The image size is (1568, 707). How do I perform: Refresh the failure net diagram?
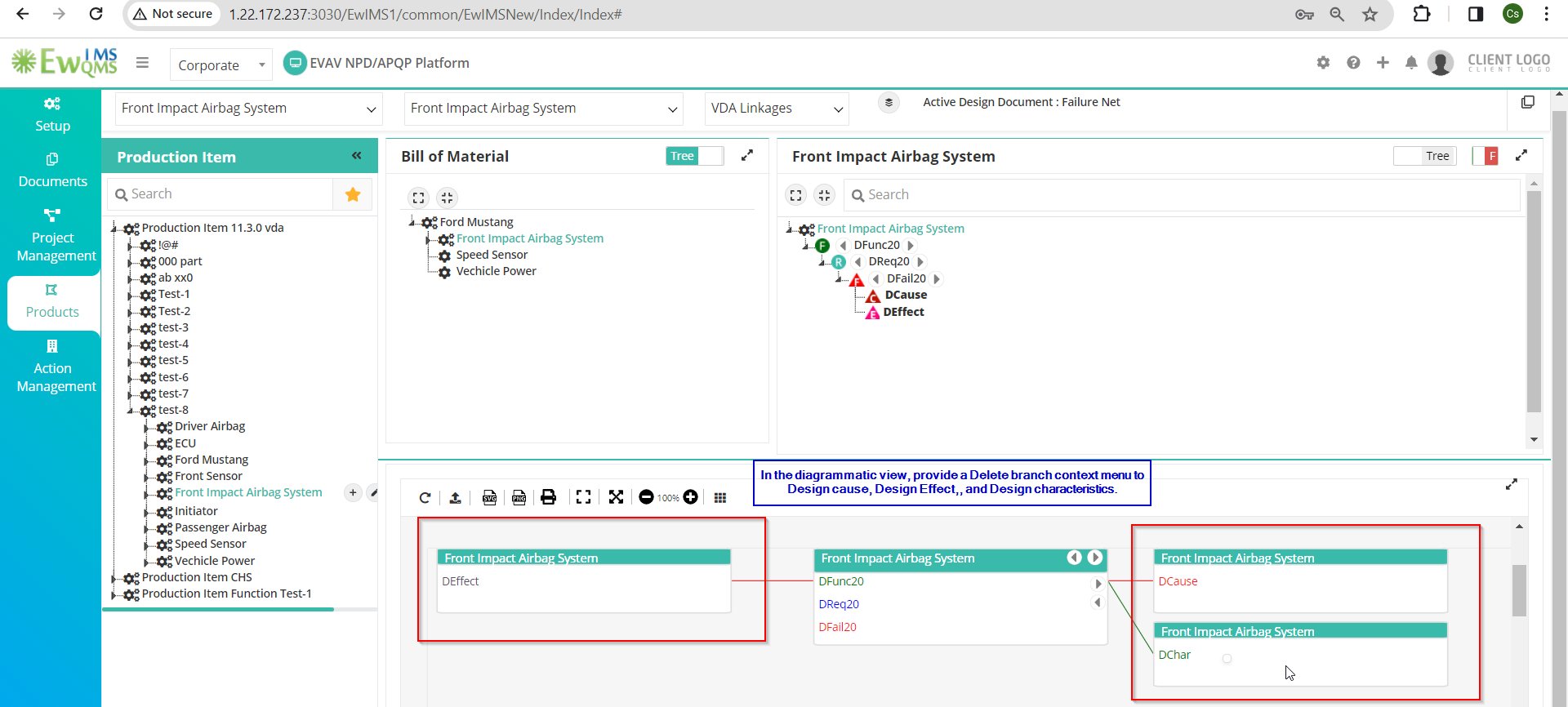click(x=425, y=497)
